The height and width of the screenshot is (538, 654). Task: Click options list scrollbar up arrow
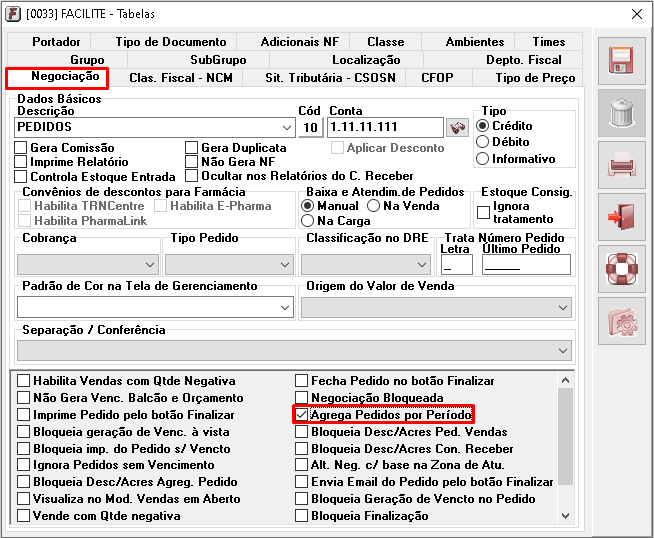point(565,380)
